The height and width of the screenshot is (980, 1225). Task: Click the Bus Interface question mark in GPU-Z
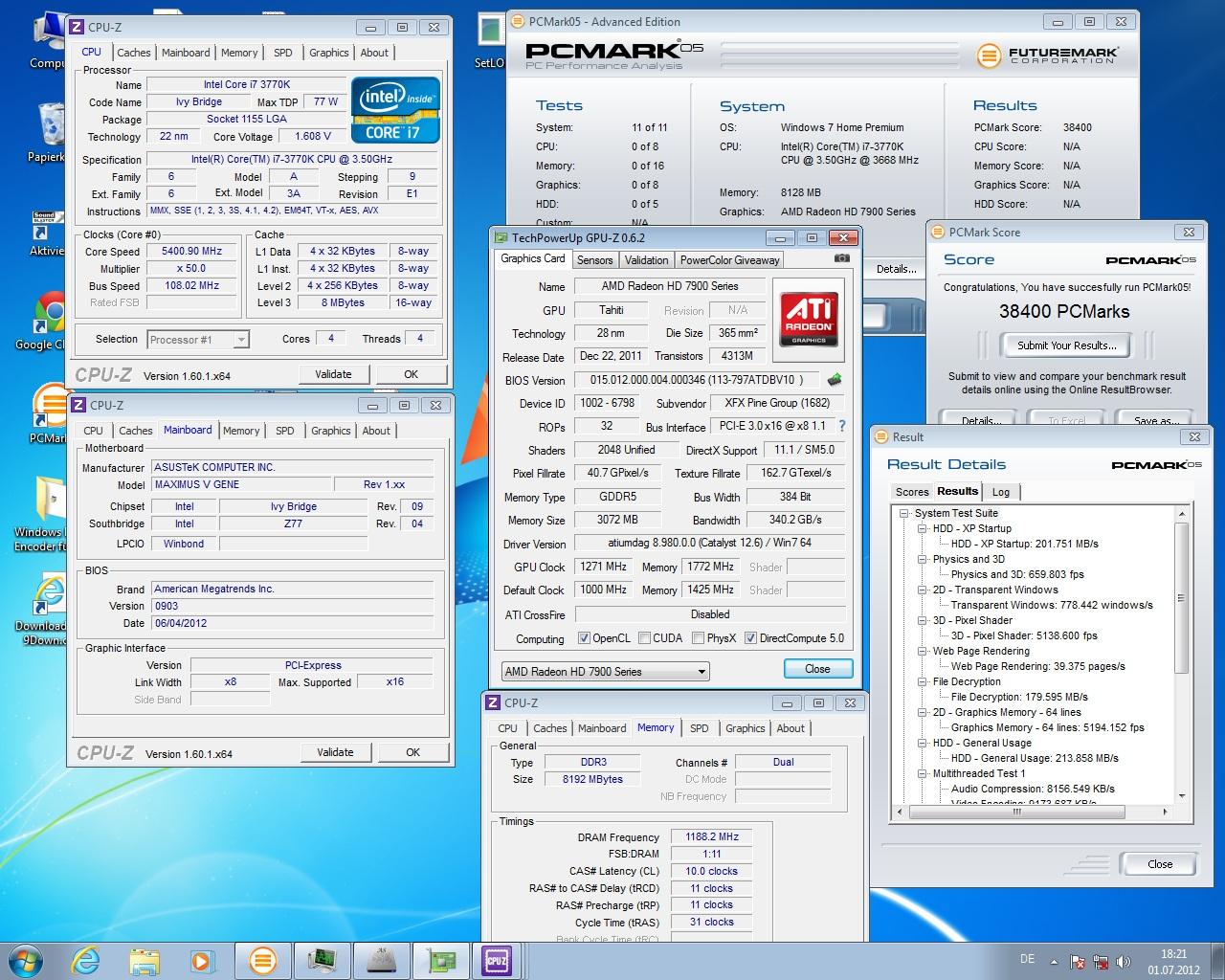click(x=842, y=426)
